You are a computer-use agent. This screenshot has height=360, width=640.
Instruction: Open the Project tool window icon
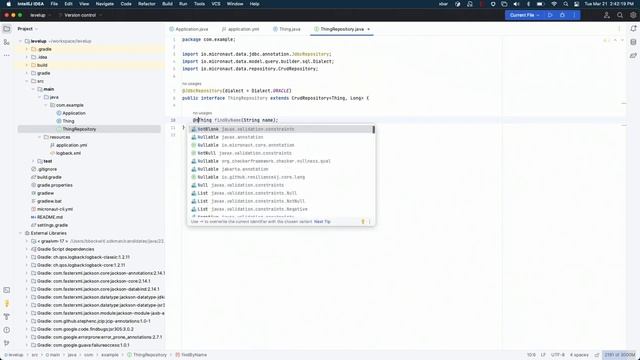pyautogui.click(x=7, y=29)
